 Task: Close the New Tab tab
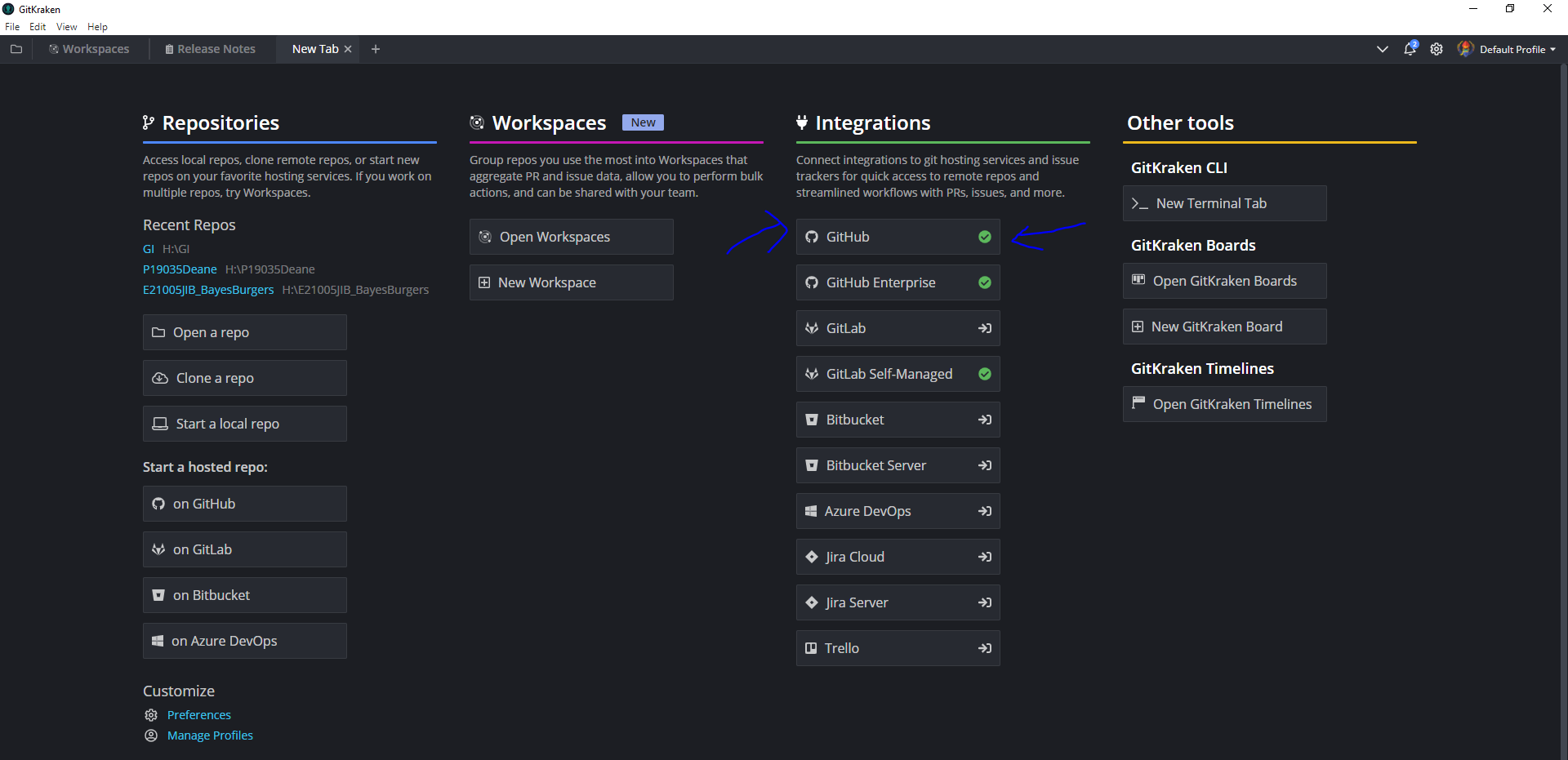click(x=348, y=49)
